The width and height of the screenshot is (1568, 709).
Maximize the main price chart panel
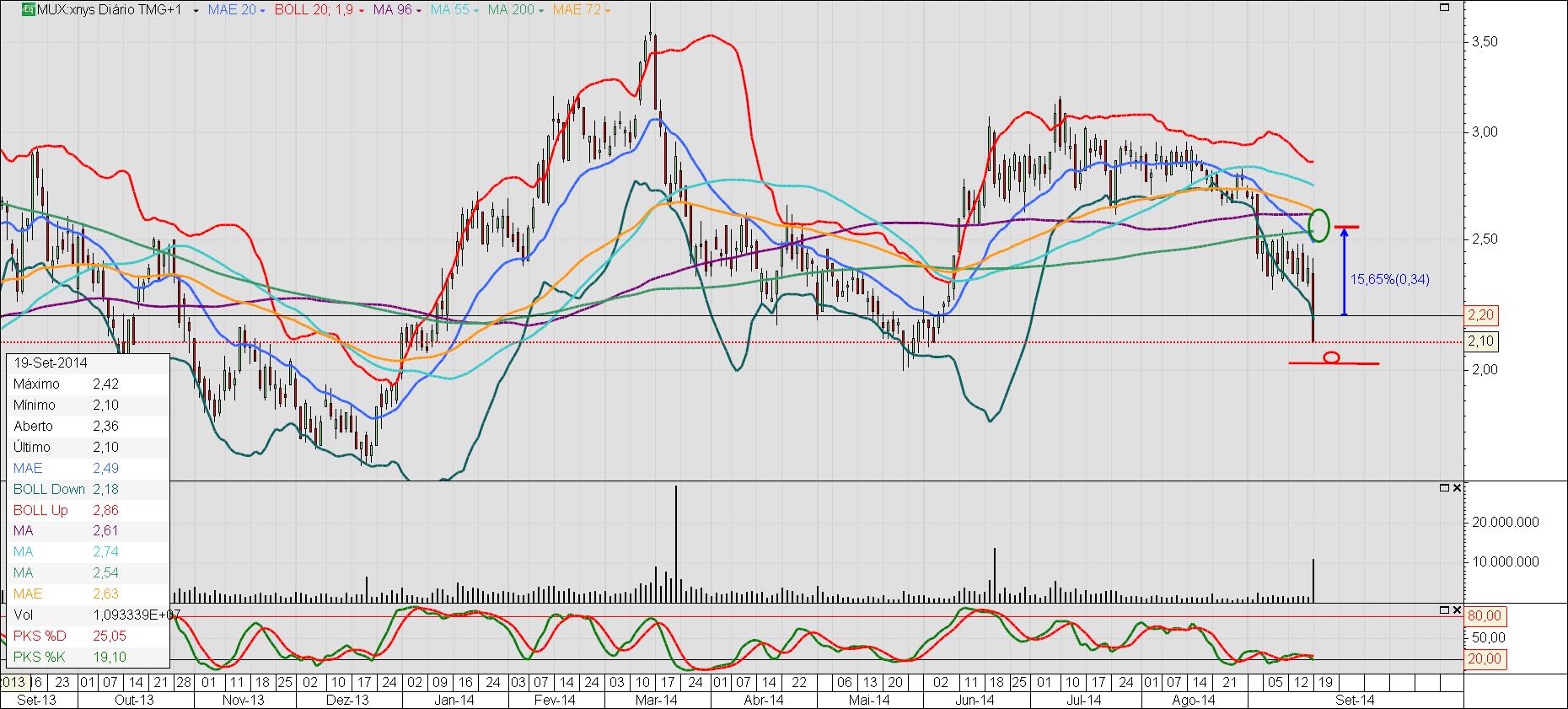coord(1444,7)
